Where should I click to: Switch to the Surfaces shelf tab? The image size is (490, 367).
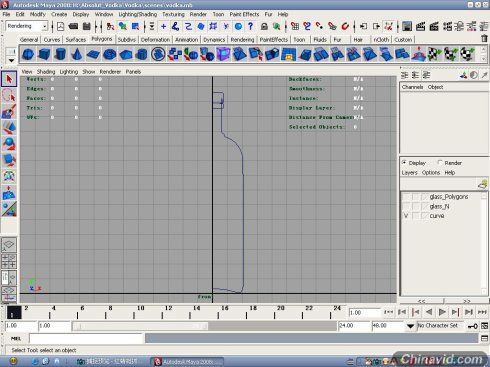pyautogui.click(x=76, y=39)
